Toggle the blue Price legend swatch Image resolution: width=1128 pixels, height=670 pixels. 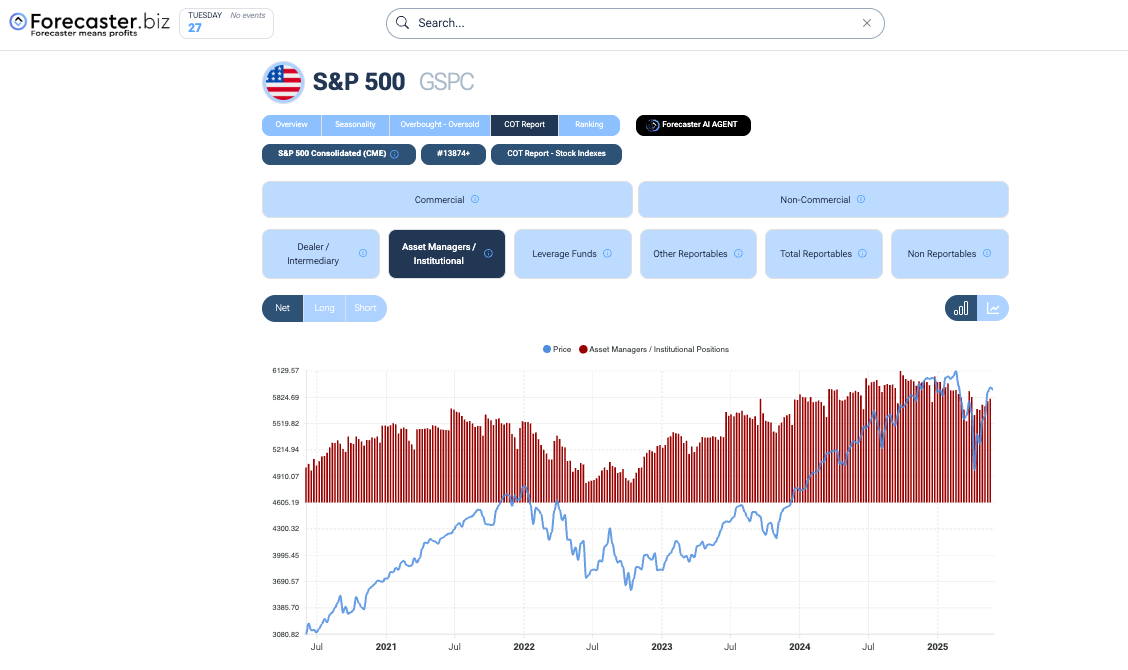[x=547, y=349]
